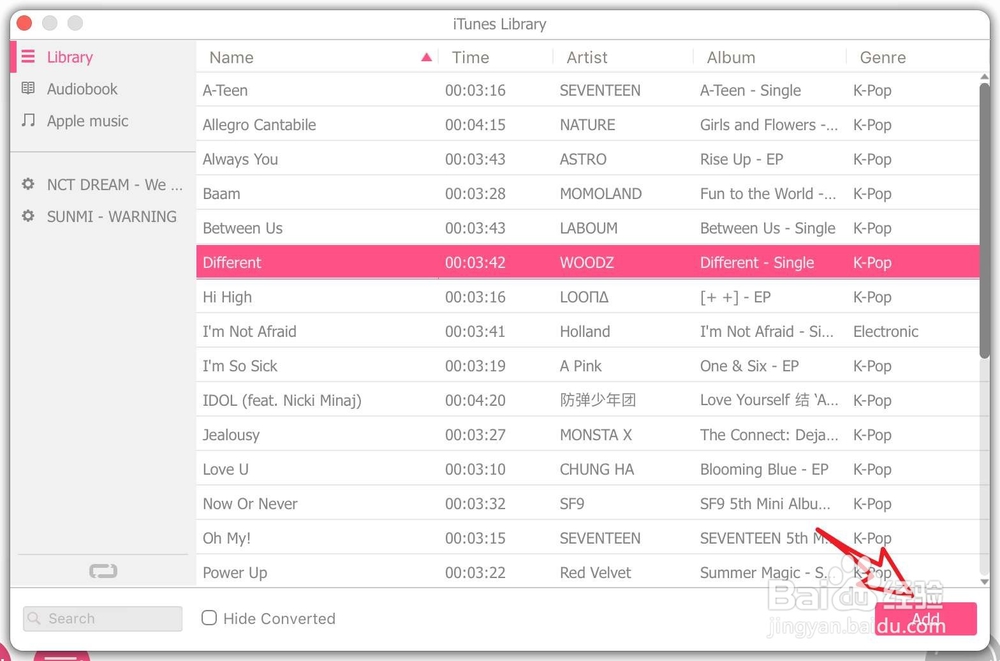Click the Library hamburger icon in sidebar

point(28,57)
